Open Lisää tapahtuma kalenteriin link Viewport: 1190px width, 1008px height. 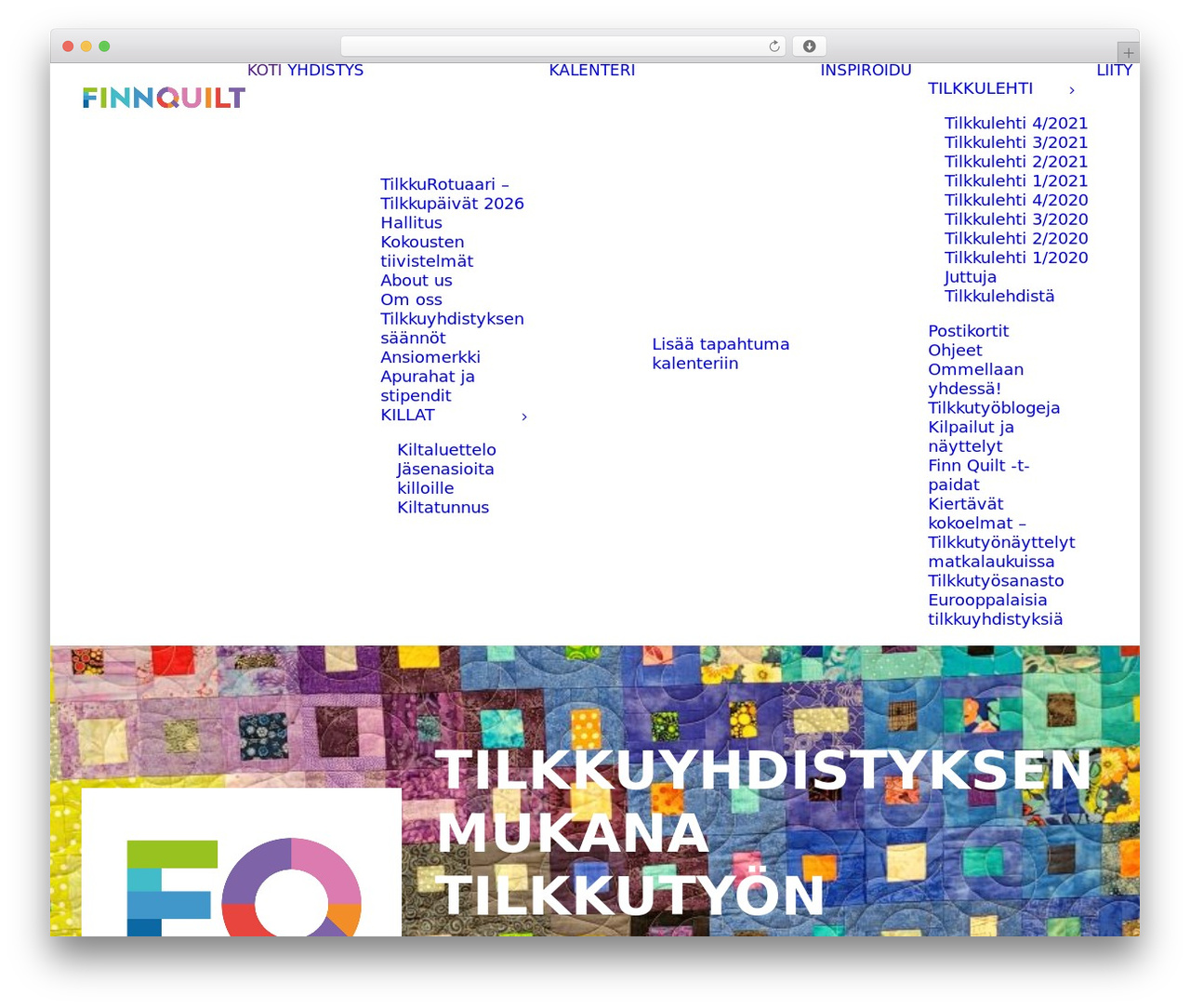click(x=721, y=353)
